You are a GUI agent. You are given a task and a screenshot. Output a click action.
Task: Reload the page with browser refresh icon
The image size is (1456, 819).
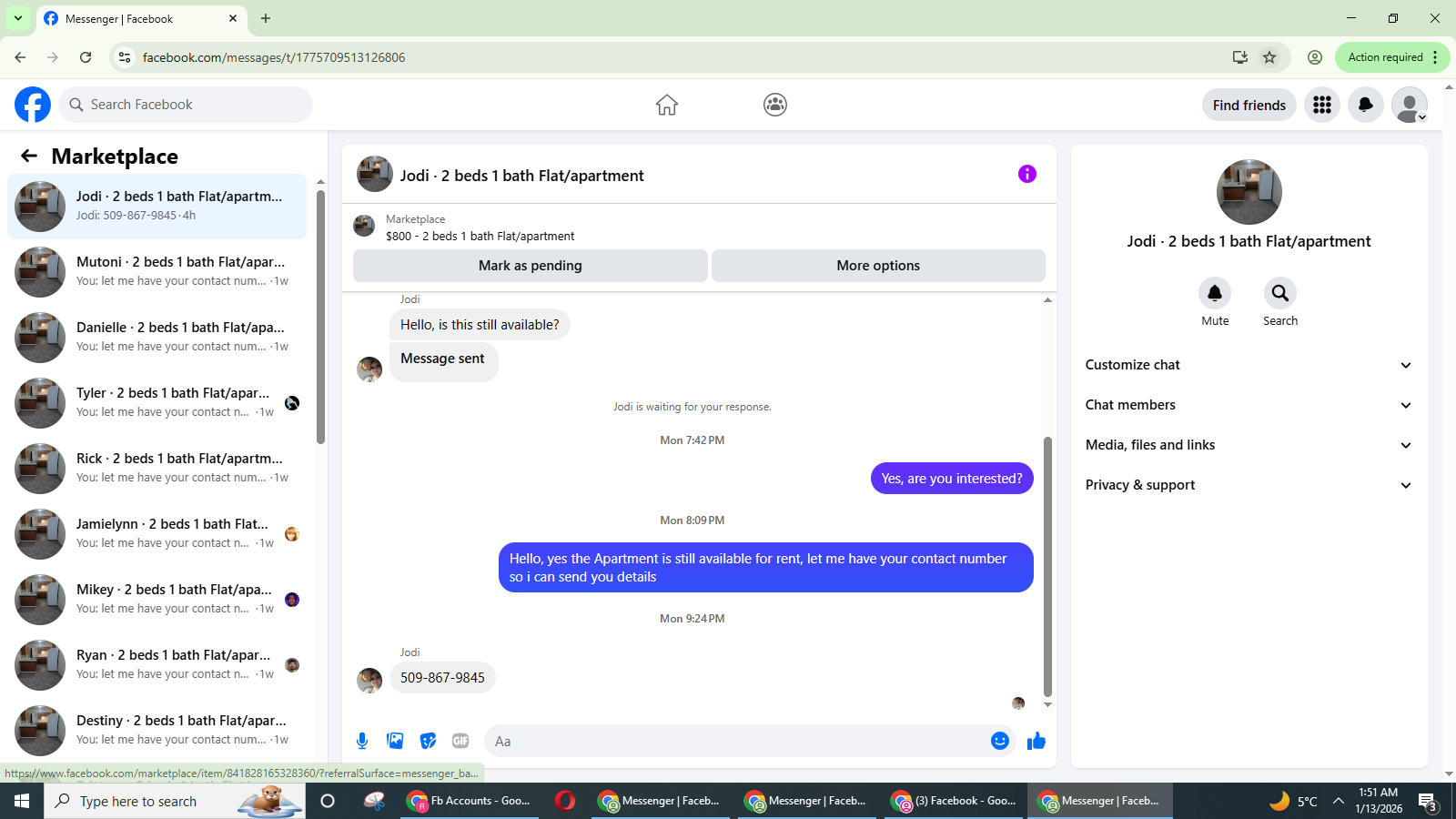(86, 57)
